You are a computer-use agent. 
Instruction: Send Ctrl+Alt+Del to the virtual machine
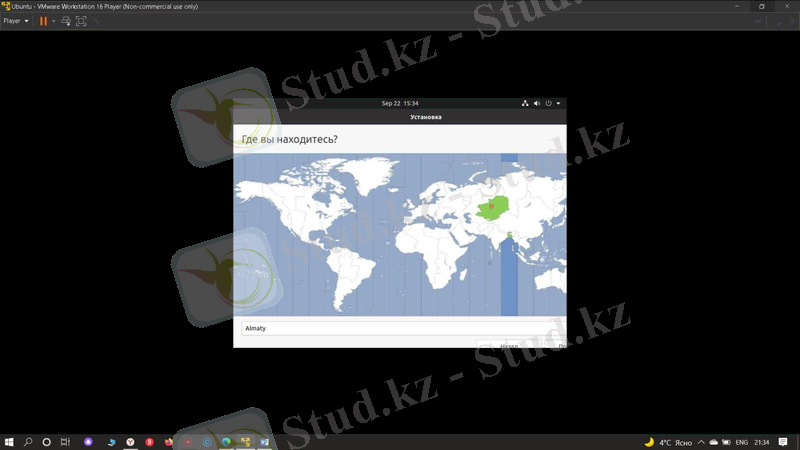(66, 21)
